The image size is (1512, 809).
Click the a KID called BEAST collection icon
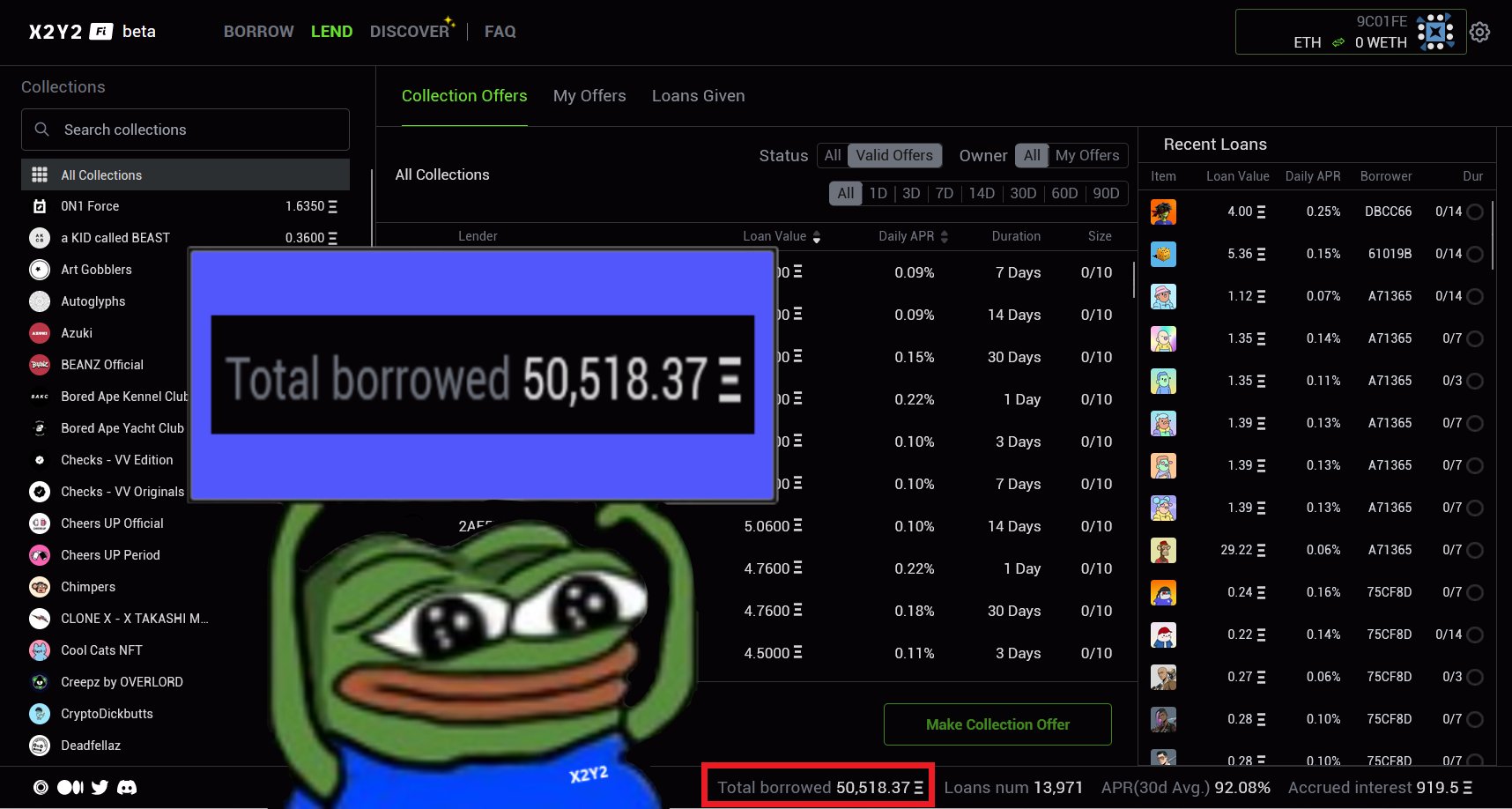tap(40, 238)
